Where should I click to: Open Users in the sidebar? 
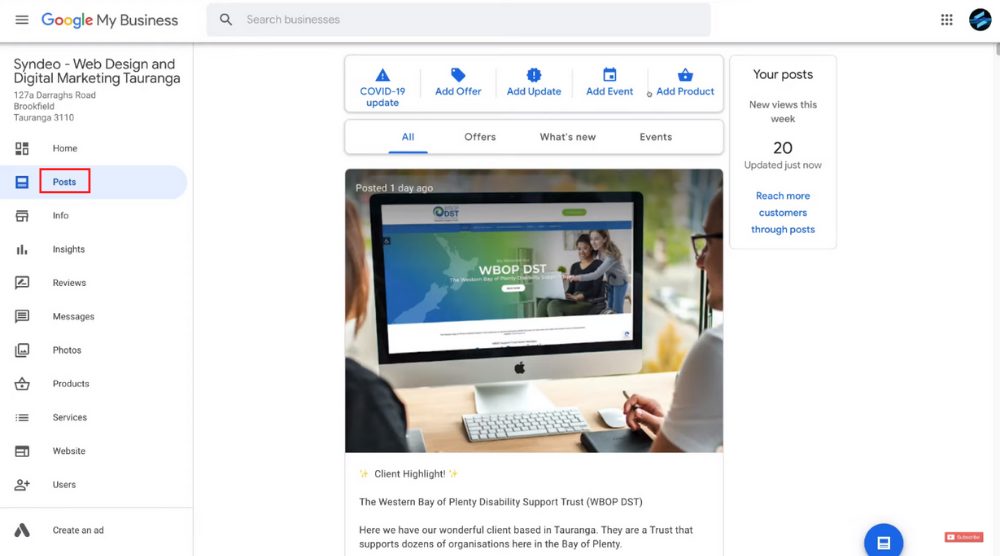click(64, 485)
